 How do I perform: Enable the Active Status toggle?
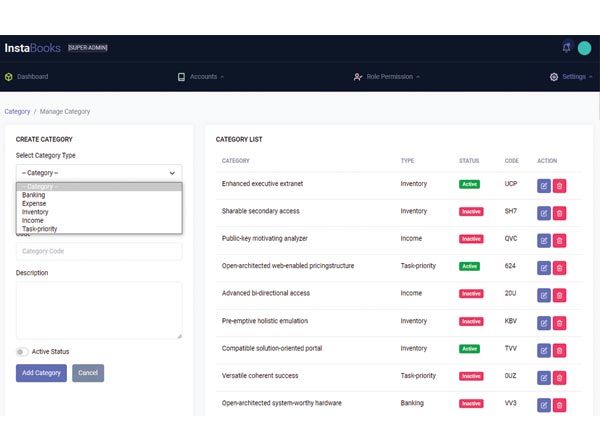[21, 351]
